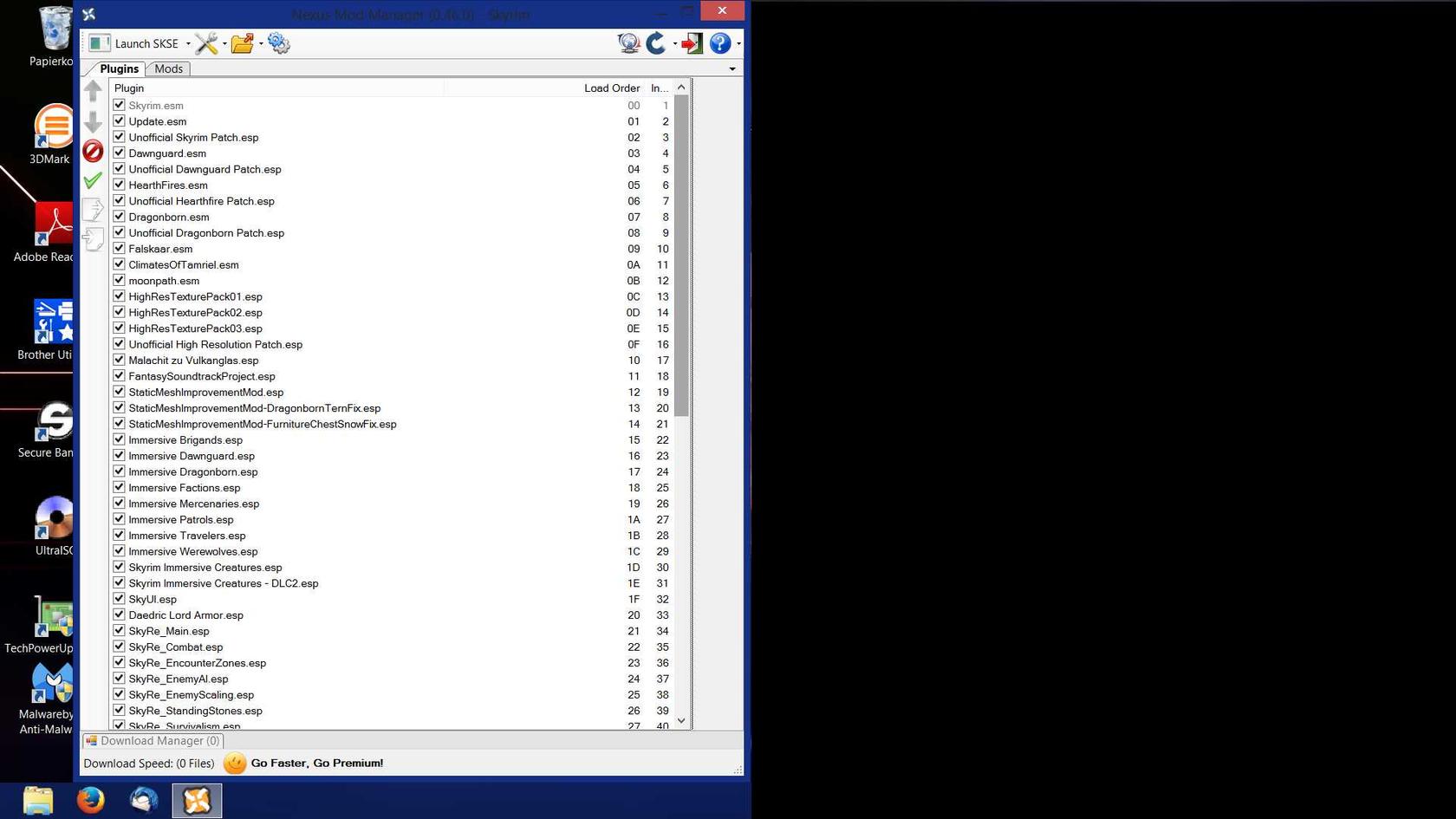Open the blue question mark Help
Image resolution: width=1456 pixels, height=819 pixels.
(720, 43)
